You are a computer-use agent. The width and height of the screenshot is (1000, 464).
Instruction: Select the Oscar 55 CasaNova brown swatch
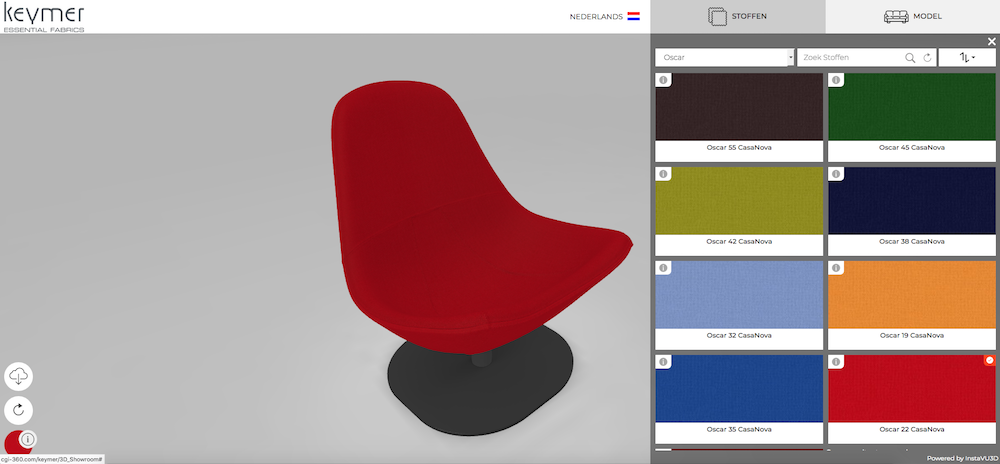tap(739, 106)
